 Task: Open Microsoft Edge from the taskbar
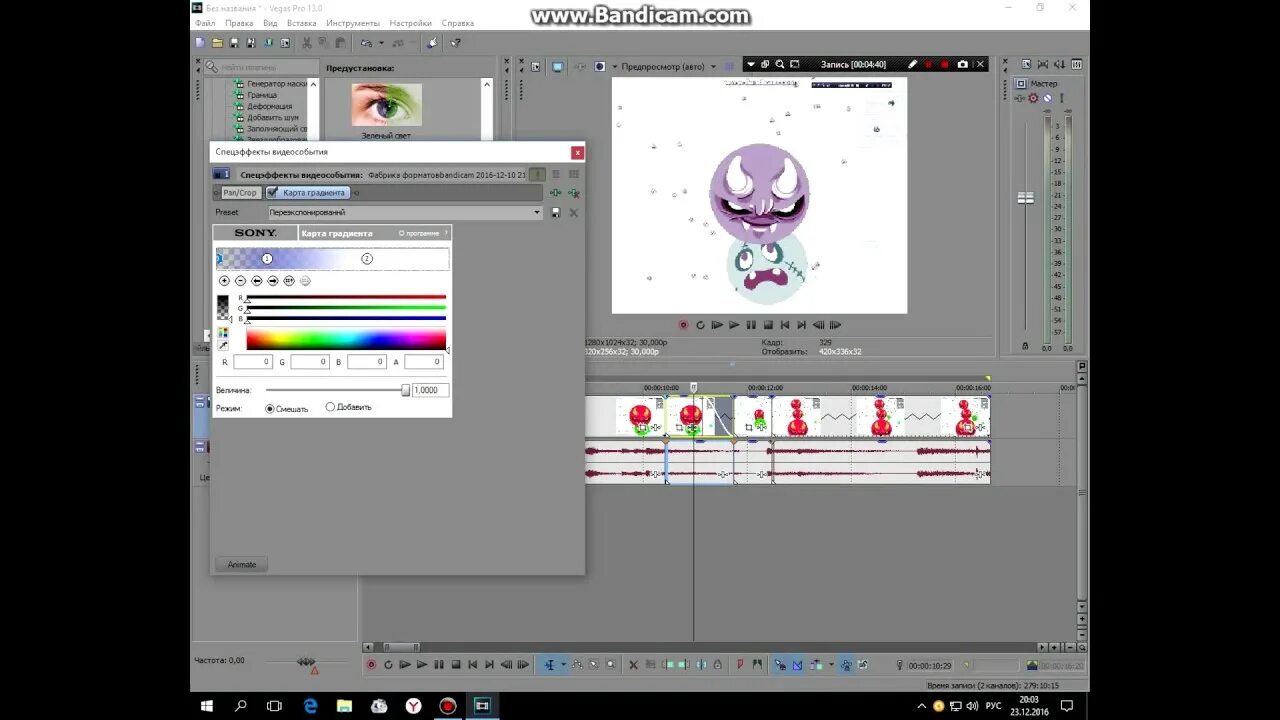310,706
